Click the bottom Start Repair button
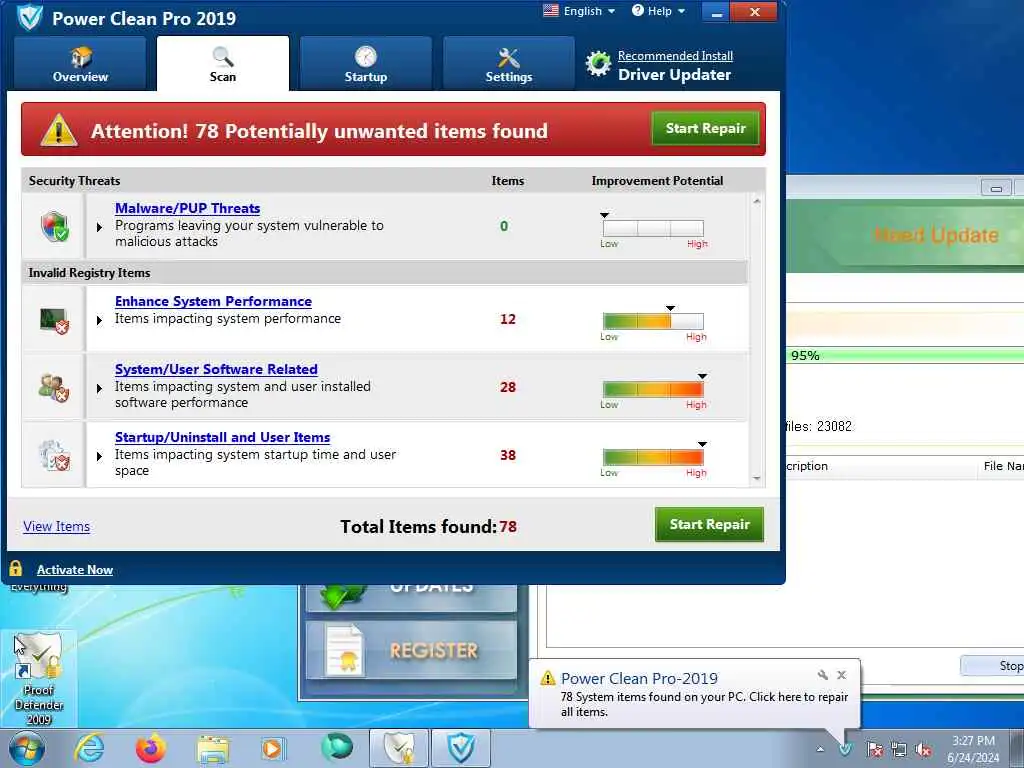This screenshot has width=1024, height=768. 709,524
